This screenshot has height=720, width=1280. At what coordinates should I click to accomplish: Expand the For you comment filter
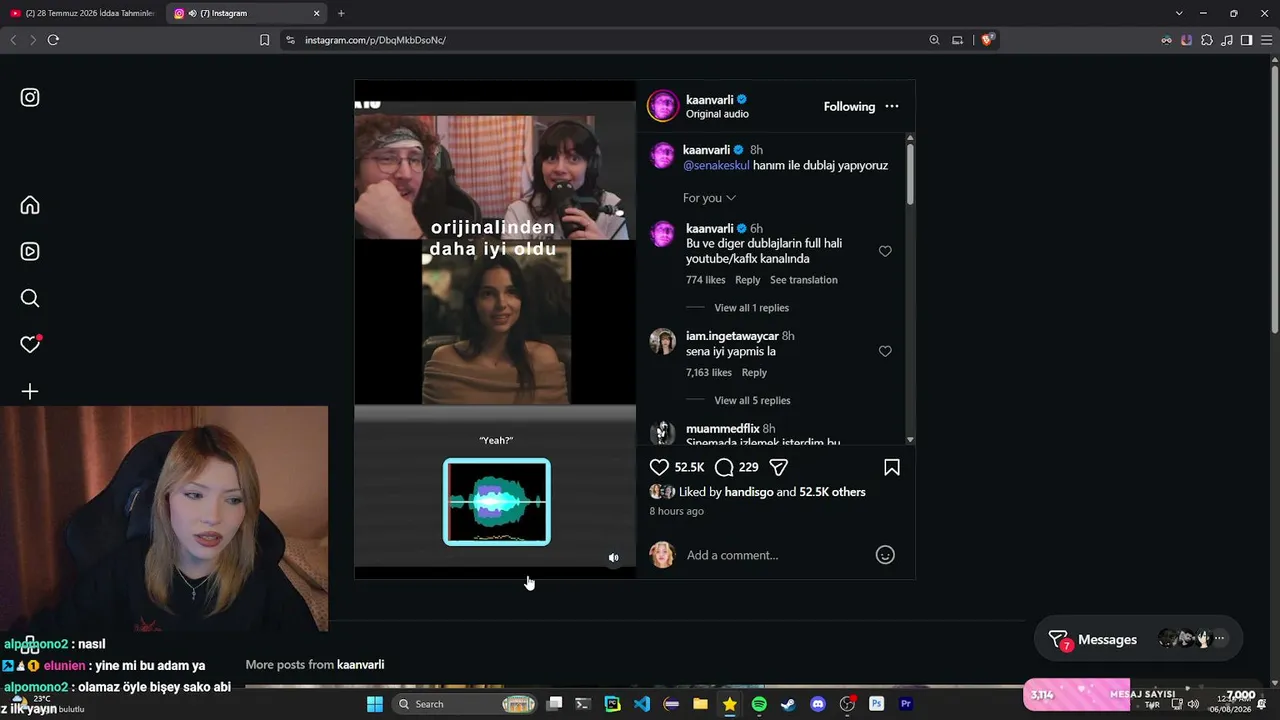coord(710,198)
